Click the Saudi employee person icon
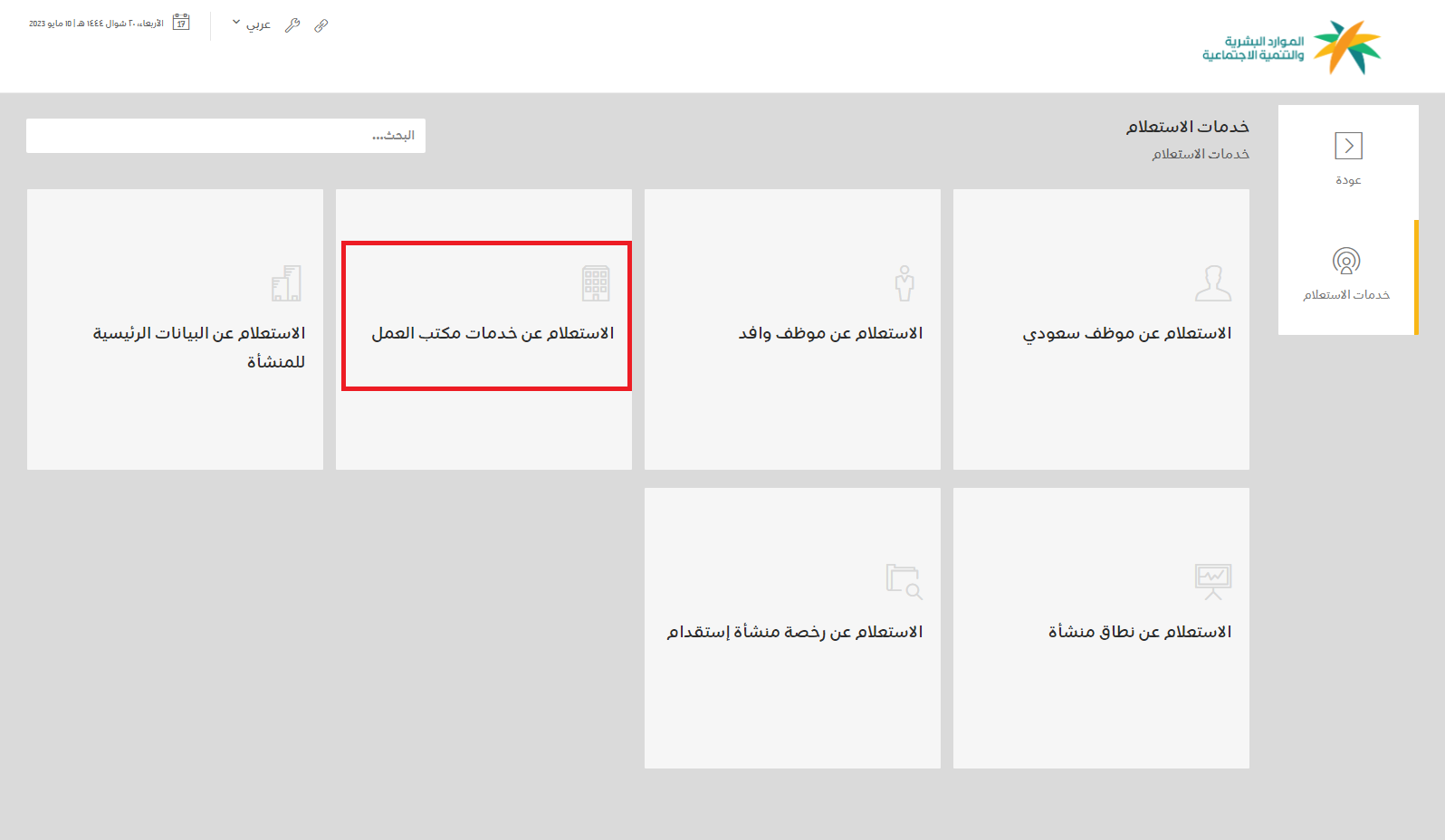This screenshot has height=840, width=1445. tap(1213, 283)
